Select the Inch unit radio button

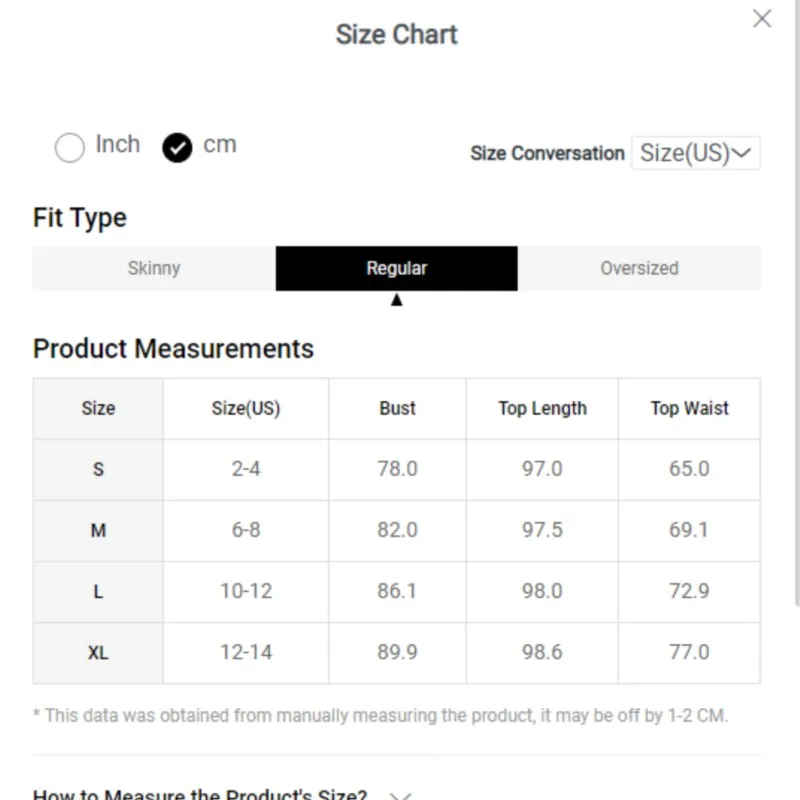[69, 147]
